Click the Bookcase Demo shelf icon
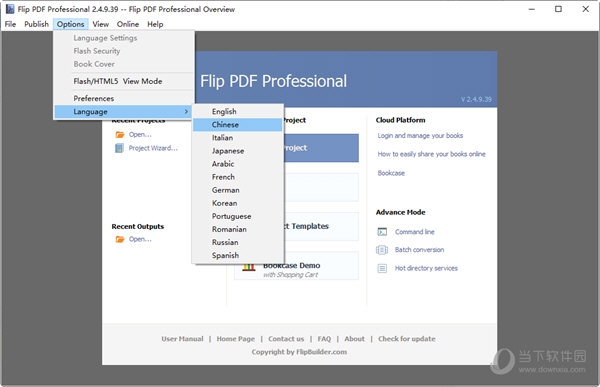This screenshot has width=600, height=387. coord(249,266)
